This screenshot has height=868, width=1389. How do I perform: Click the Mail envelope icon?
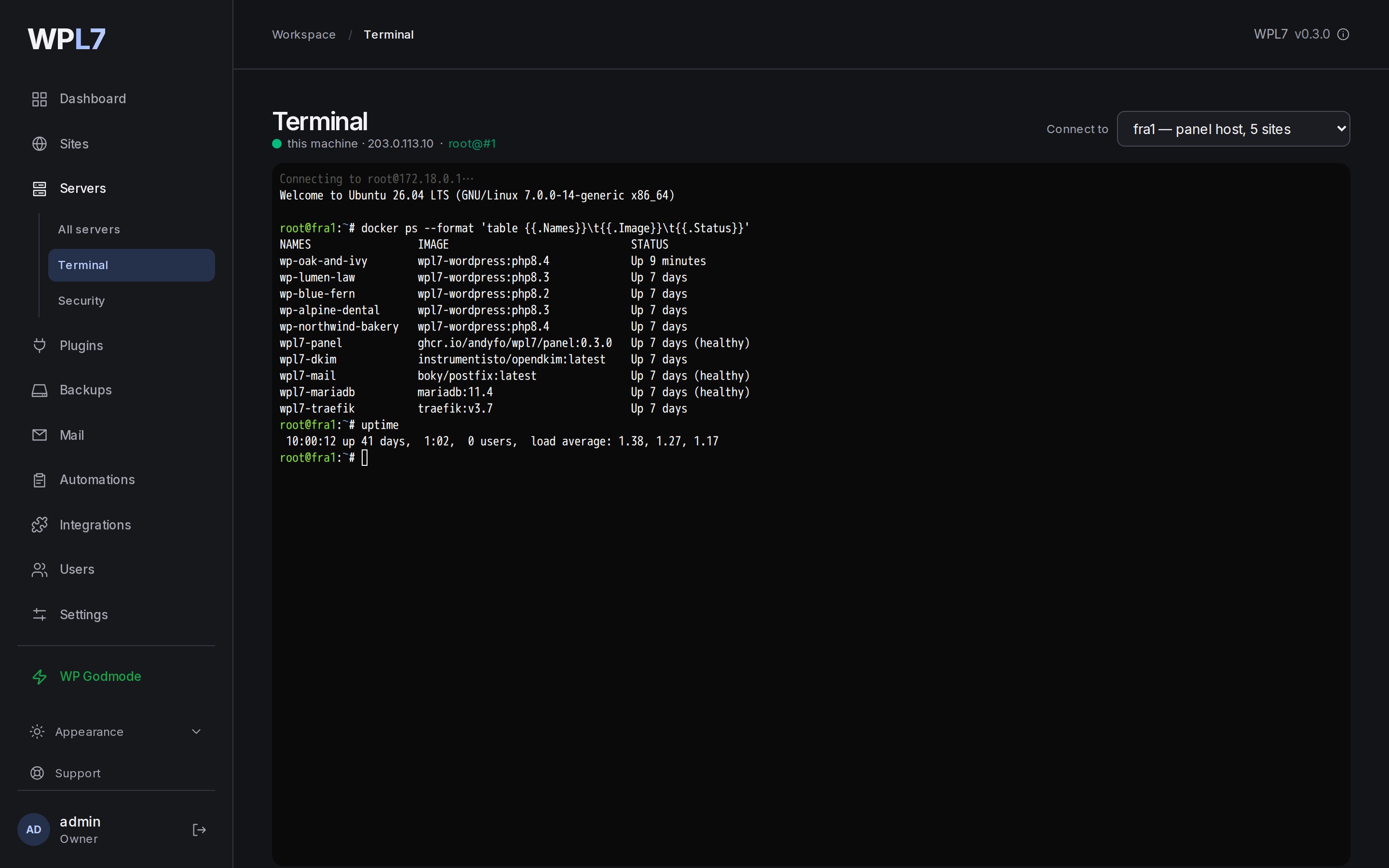coord(39,434)
